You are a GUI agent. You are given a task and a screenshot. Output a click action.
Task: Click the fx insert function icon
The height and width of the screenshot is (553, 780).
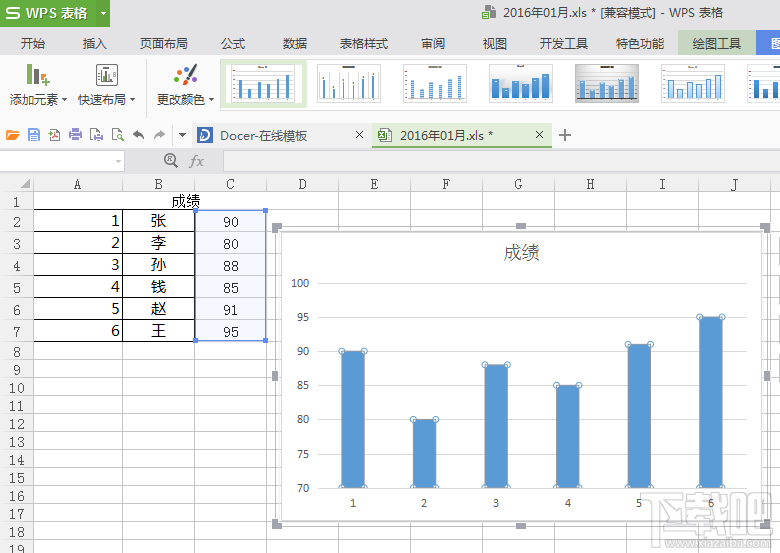tap(197, 161)
